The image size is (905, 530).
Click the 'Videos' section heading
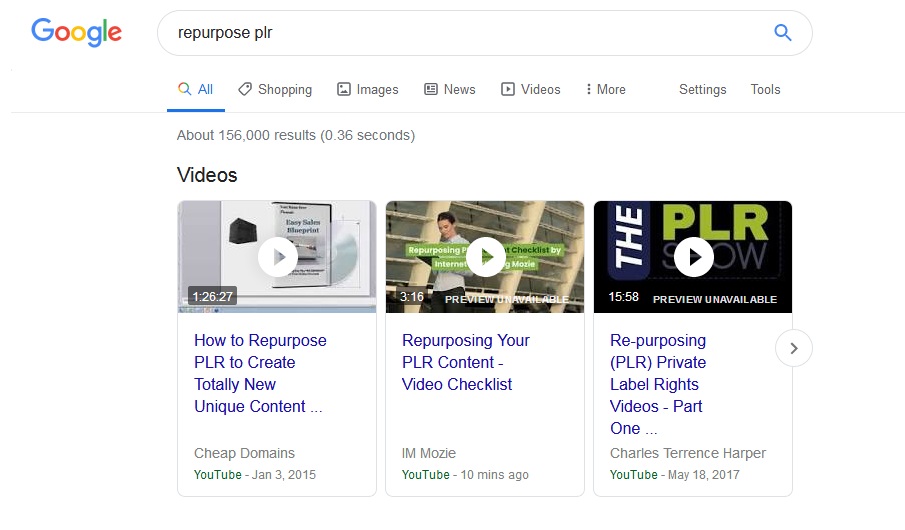207,175
